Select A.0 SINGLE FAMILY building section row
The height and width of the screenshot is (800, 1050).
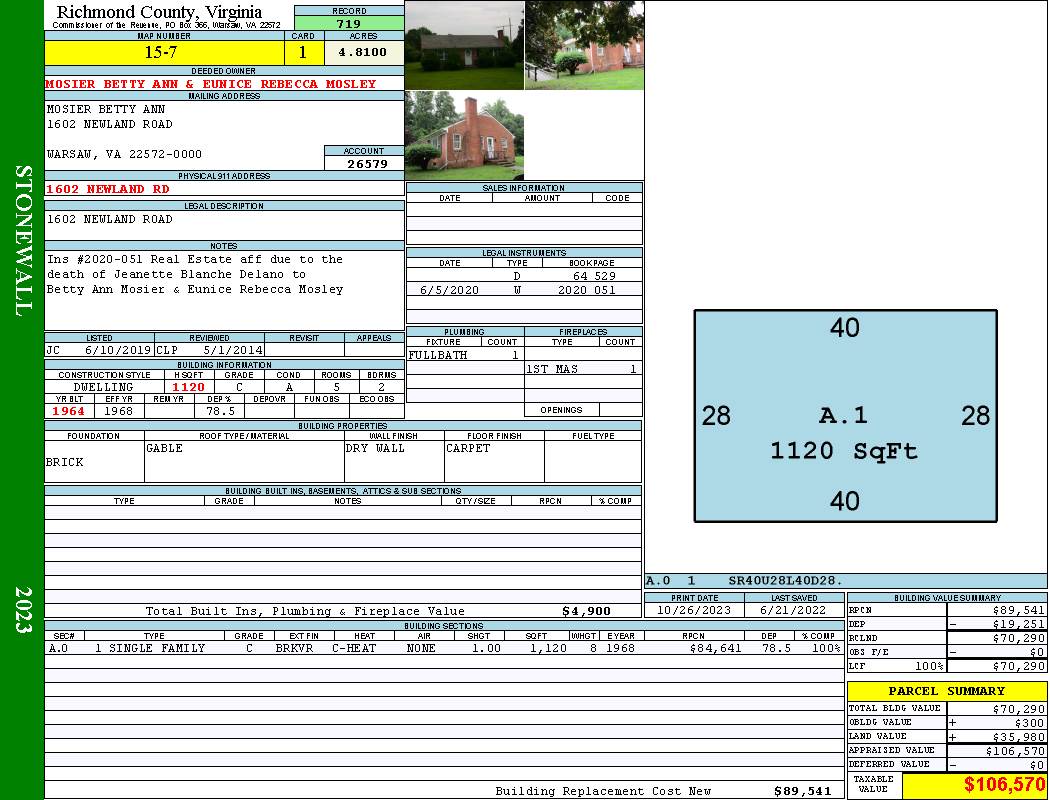pyautogui.click(x=445, y=648)
